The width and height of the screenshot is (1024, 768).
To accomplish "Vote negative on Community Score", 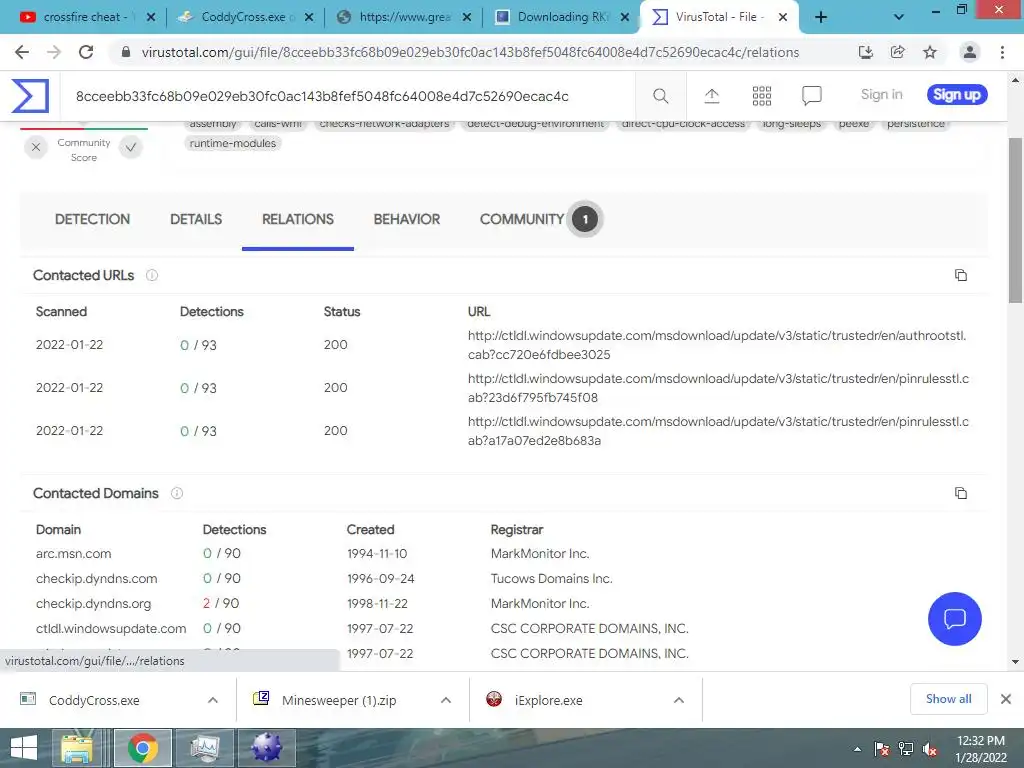I will click(x=36, y=148).
